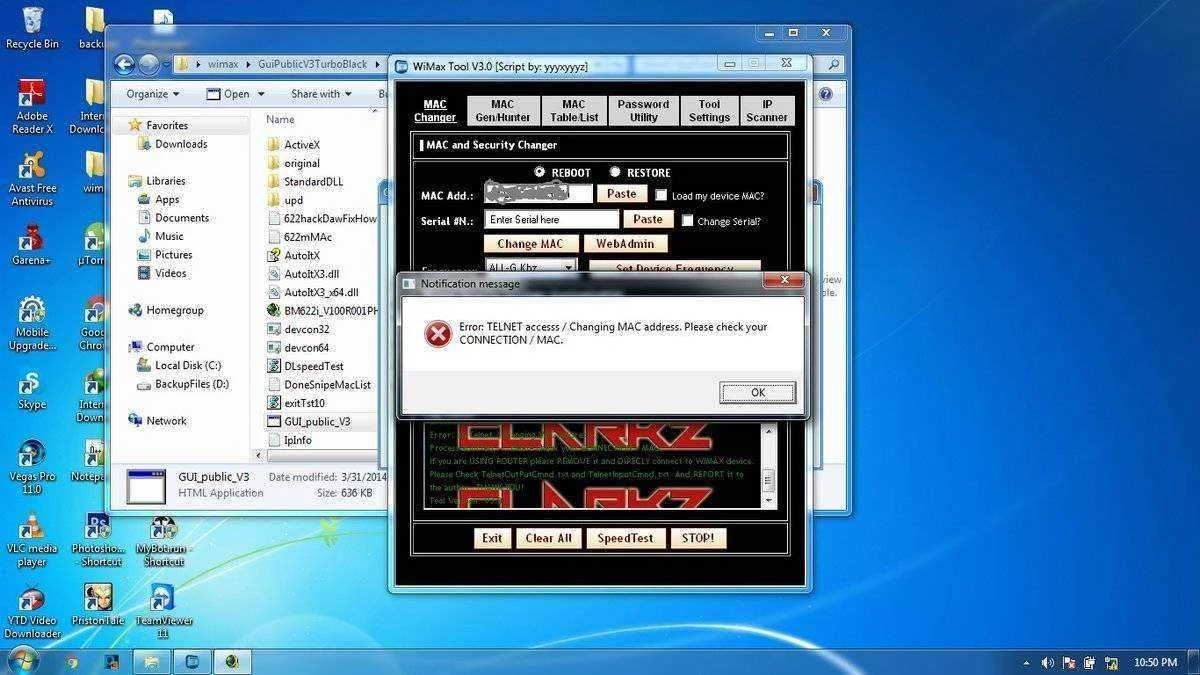Click the Exit button in WiMax Tool
The width and height of the screenshot is (1200, 675).
click(x=492, y=538)
